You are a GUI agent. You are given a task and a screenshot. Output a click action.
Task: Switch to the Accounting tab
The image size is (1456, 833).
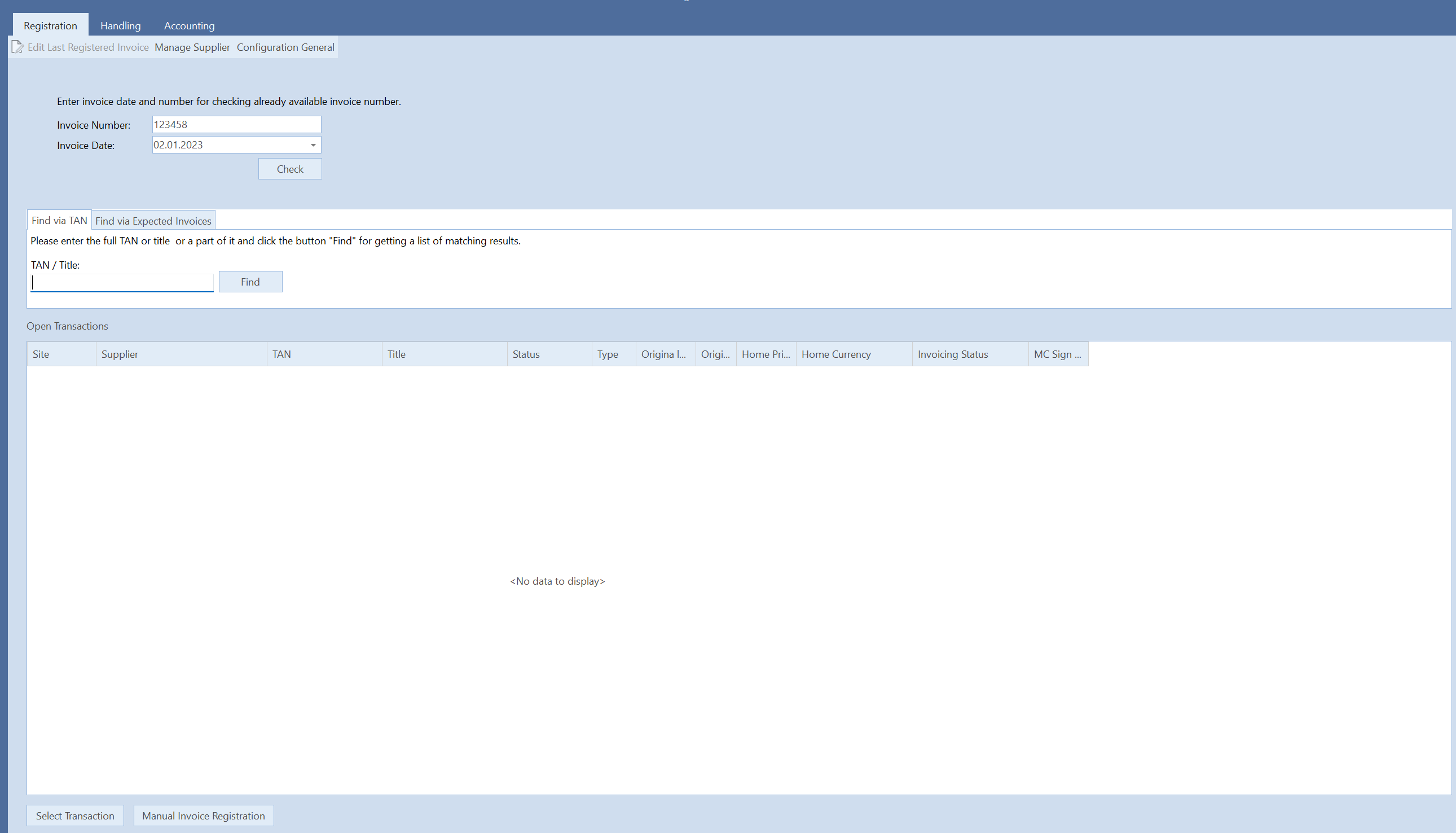click(x=189, y=26)
